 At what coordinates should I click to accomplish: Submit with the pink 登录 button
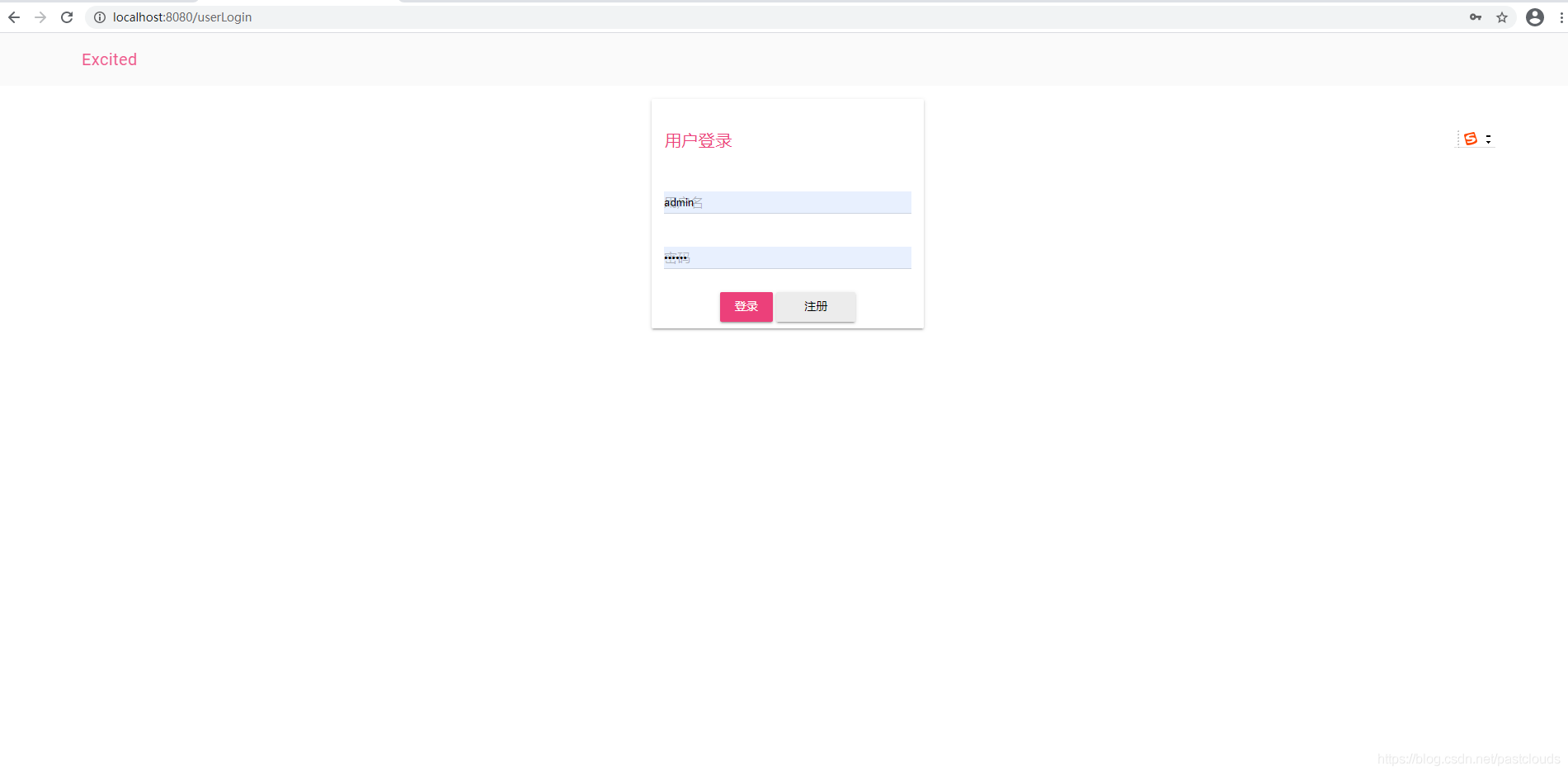(746, 306)
